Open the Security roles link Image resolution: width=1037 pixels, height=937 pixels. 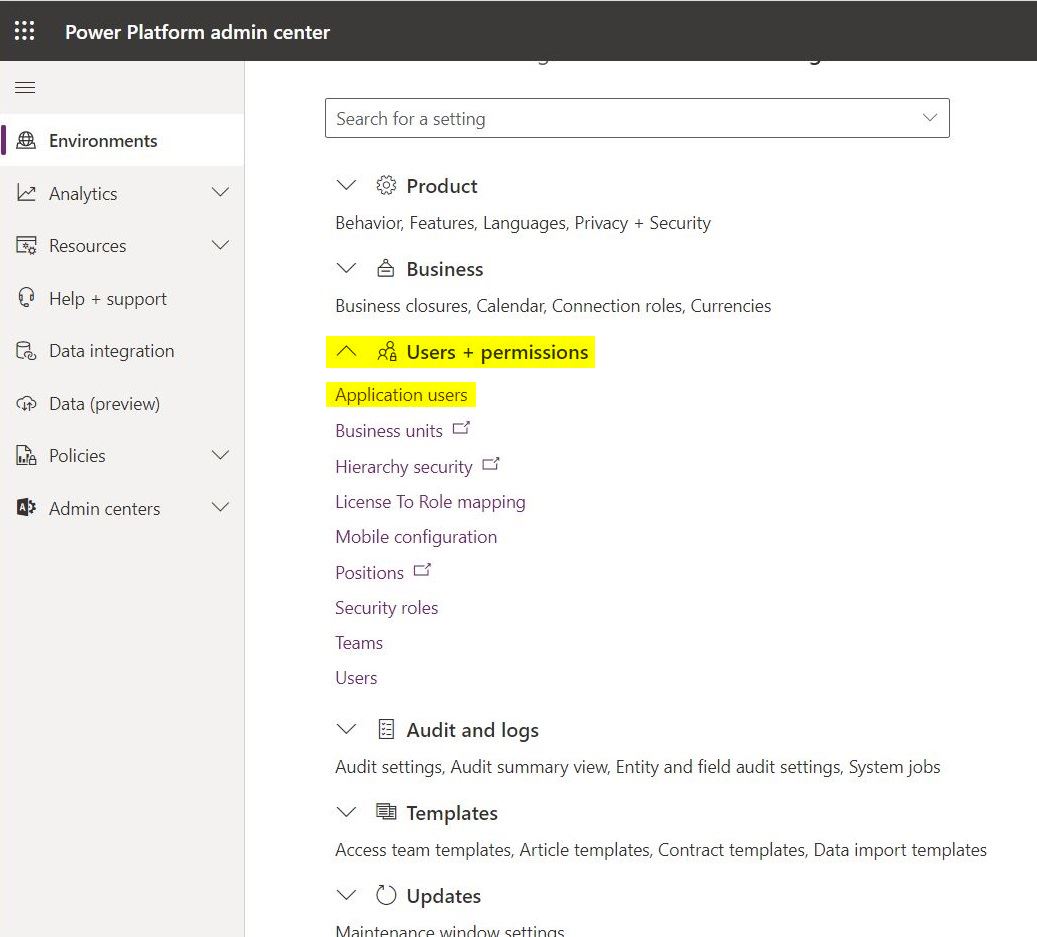coord(386,608)
